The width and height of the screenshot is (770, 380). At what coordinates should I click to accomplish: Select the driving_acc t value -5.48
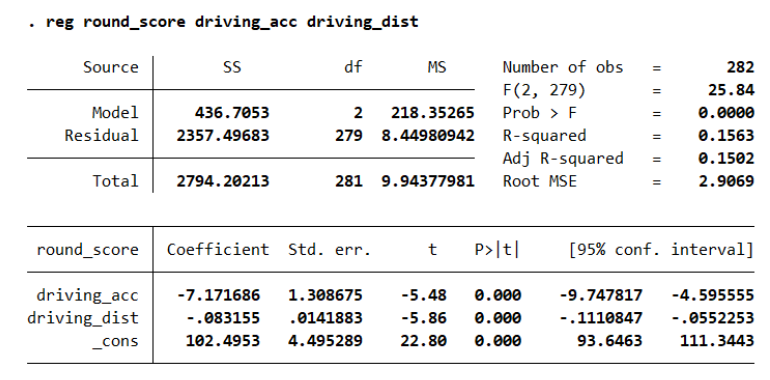(x=424, y=295)
